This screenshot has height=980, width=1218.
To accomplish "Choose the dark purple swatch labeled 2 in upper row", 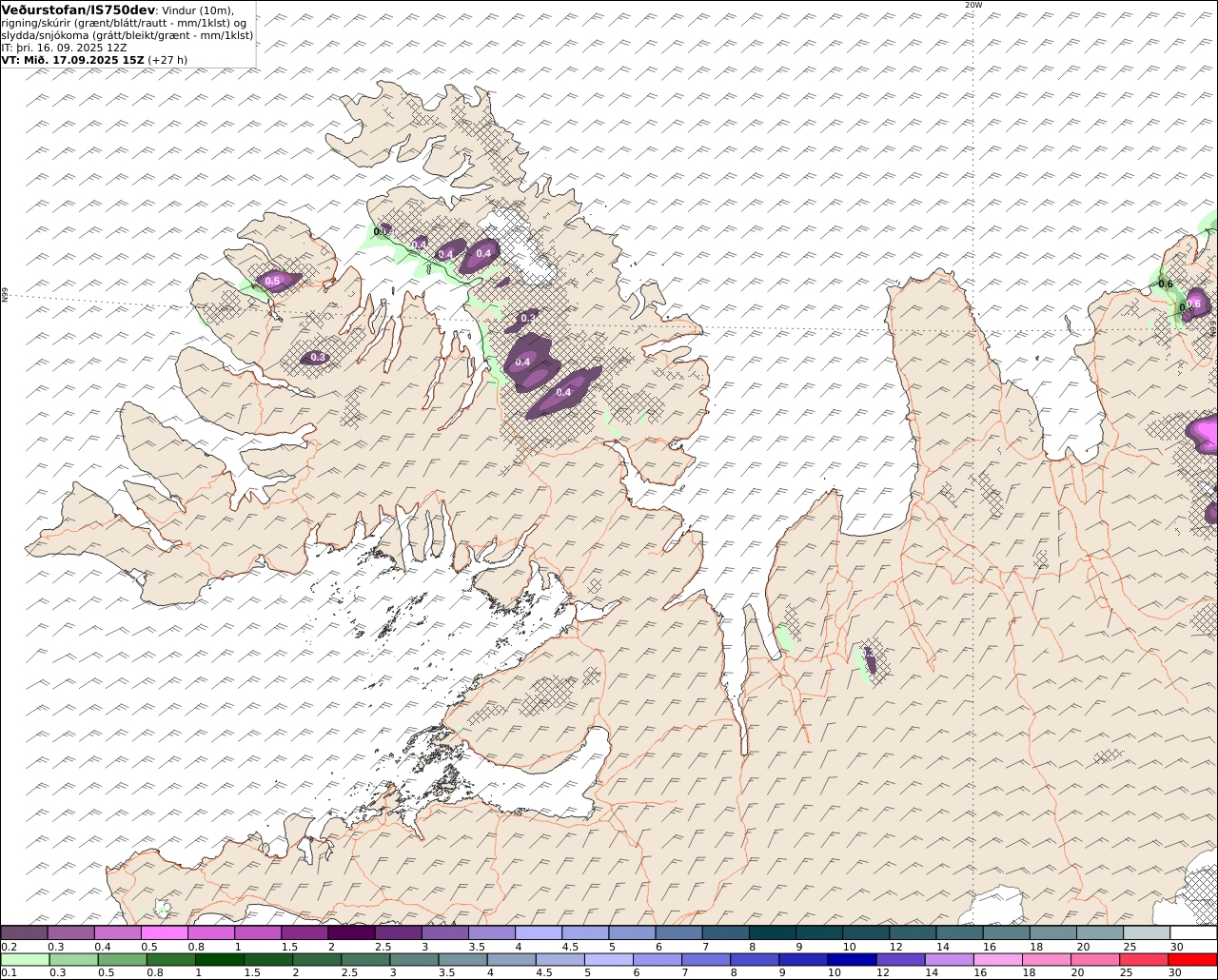I will click(x=351, y=932).
